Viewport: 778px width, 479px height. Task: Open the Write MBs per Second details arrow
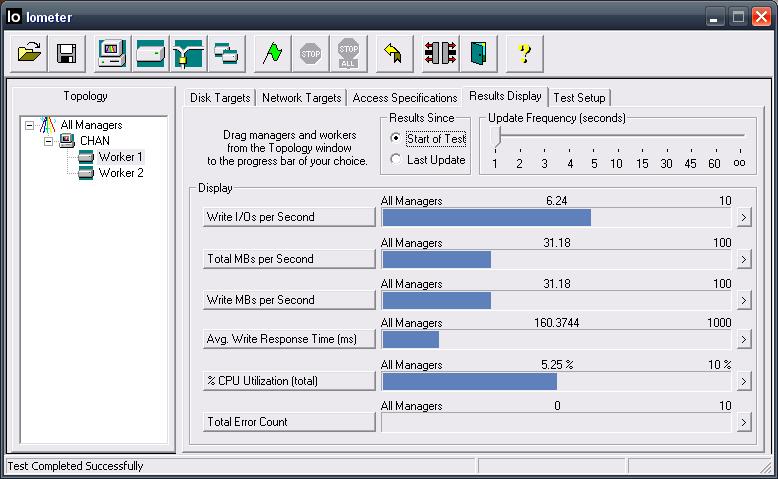point(743,300)
